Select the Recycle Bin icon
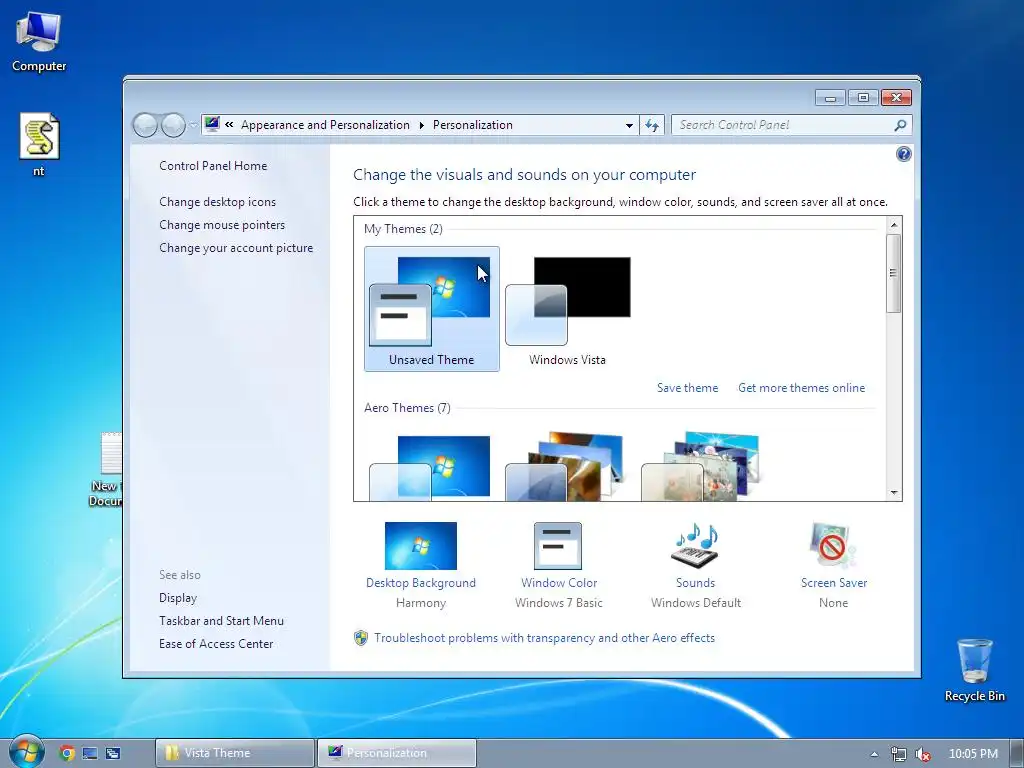The height and width of the screenshot is (768, 1024). tap(974, 670)
